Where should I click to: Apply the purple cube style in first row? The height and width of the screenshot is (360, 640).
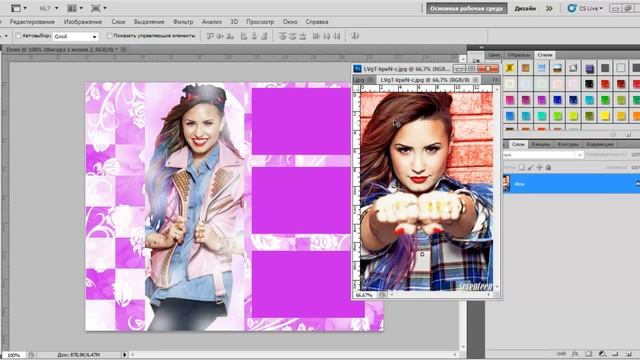coord(589,68)
